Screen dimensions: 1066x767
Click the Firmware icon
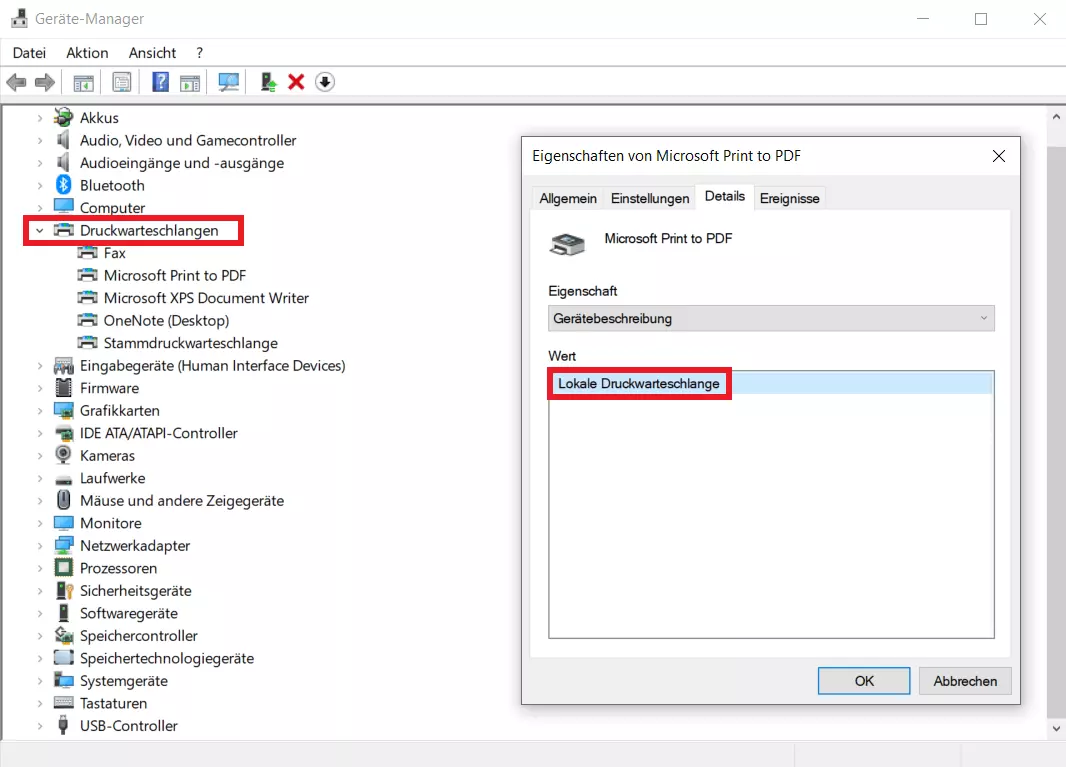63,388
